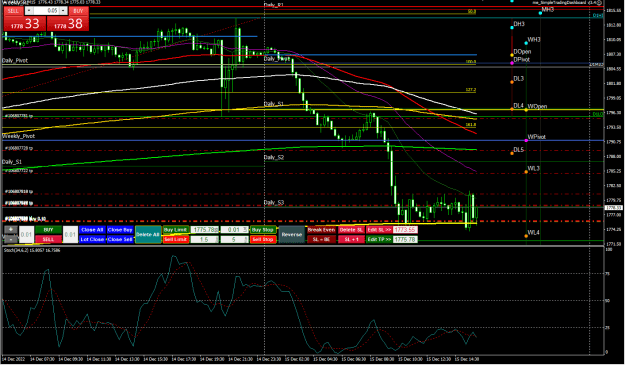Click the 0.01 lot field left of BUY
The image size is (625, 365).
(26, 235)
